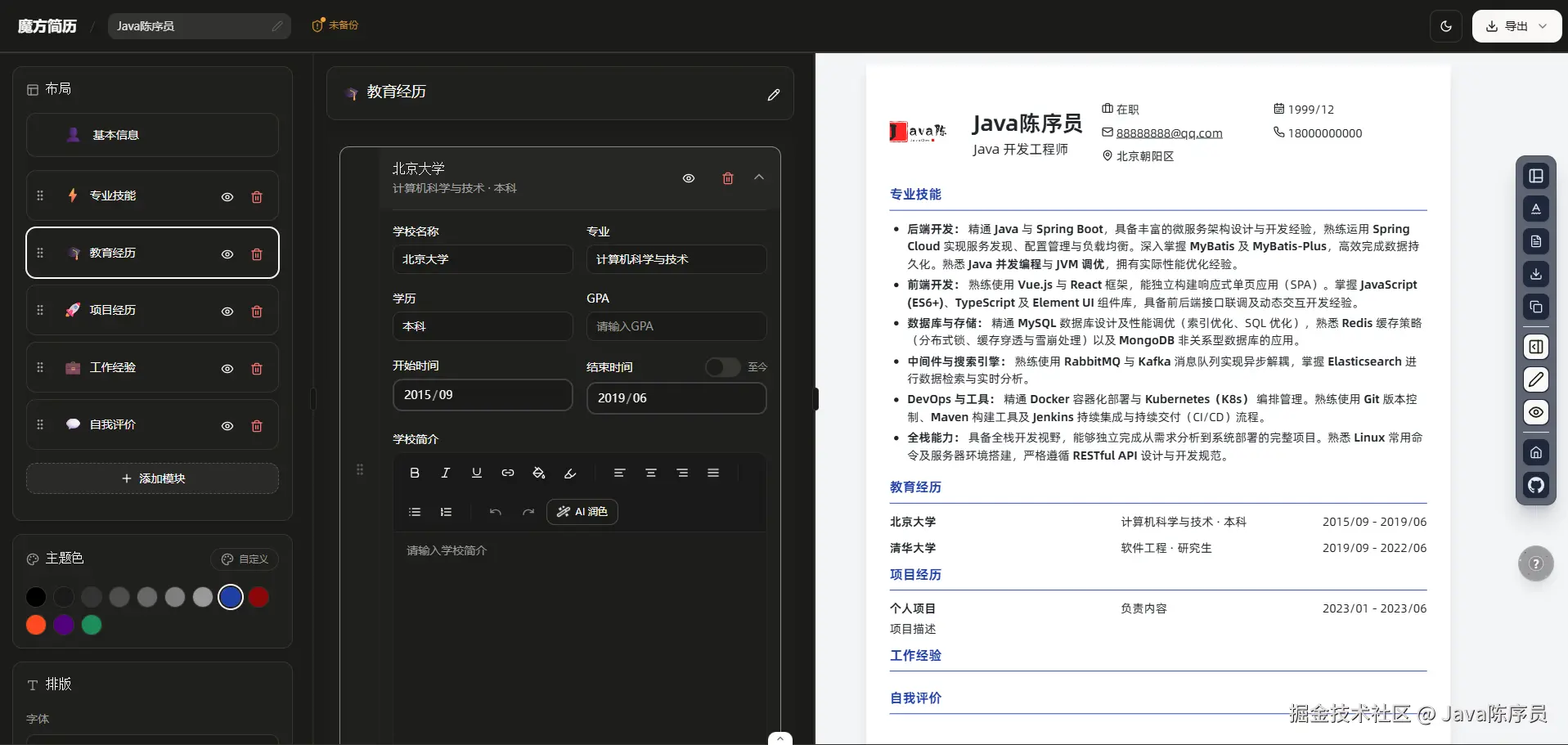The width and height of the screenshot is (1568, 745).
Task: Edit the 教育经历 section title with pencil
Action: [x=774, y=95]
